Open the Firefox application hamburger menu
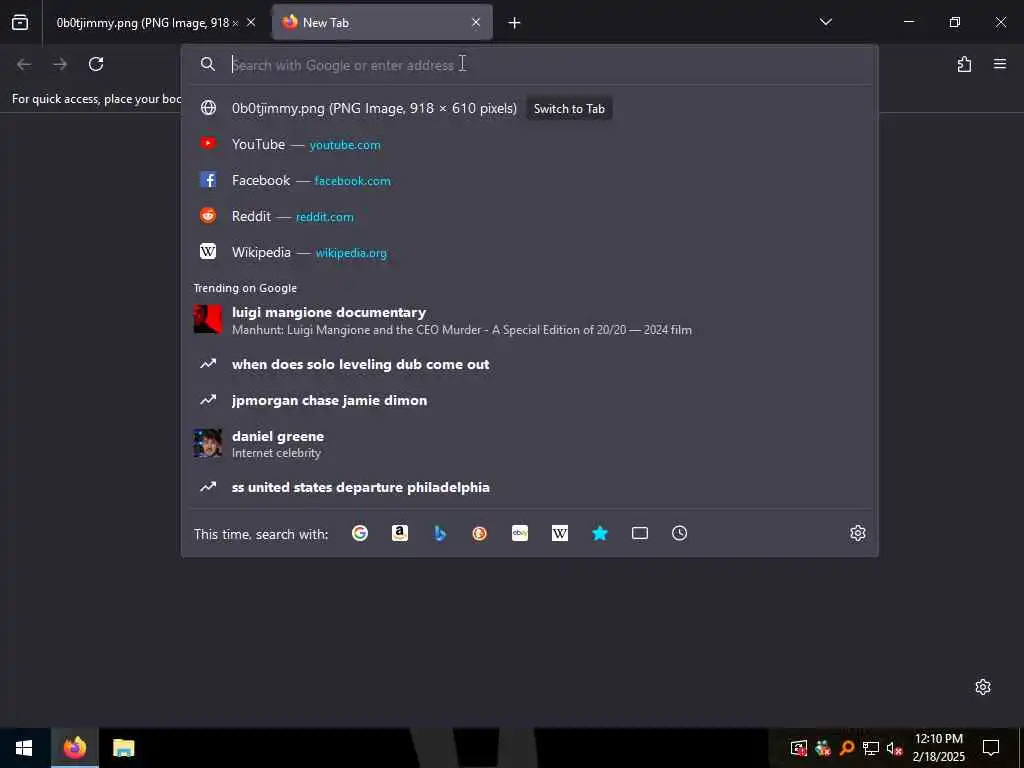Screen dimensions: 1024x768 [1000, 64]
